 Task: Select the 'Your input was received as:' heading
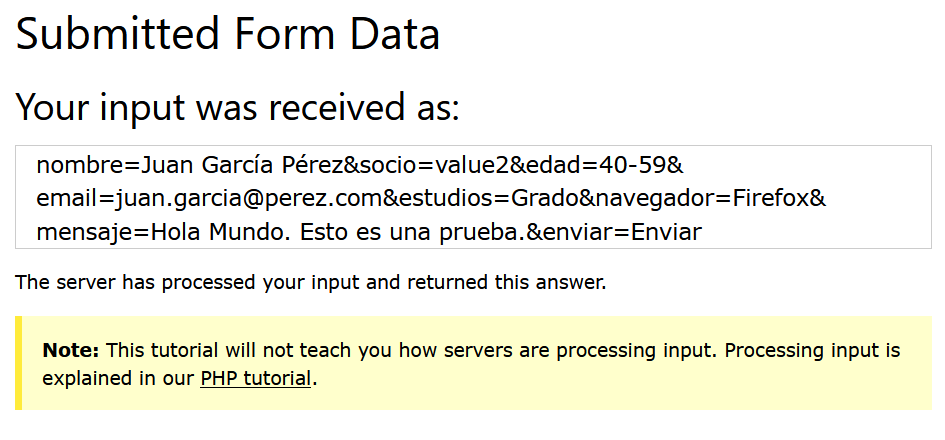(237, 107)
